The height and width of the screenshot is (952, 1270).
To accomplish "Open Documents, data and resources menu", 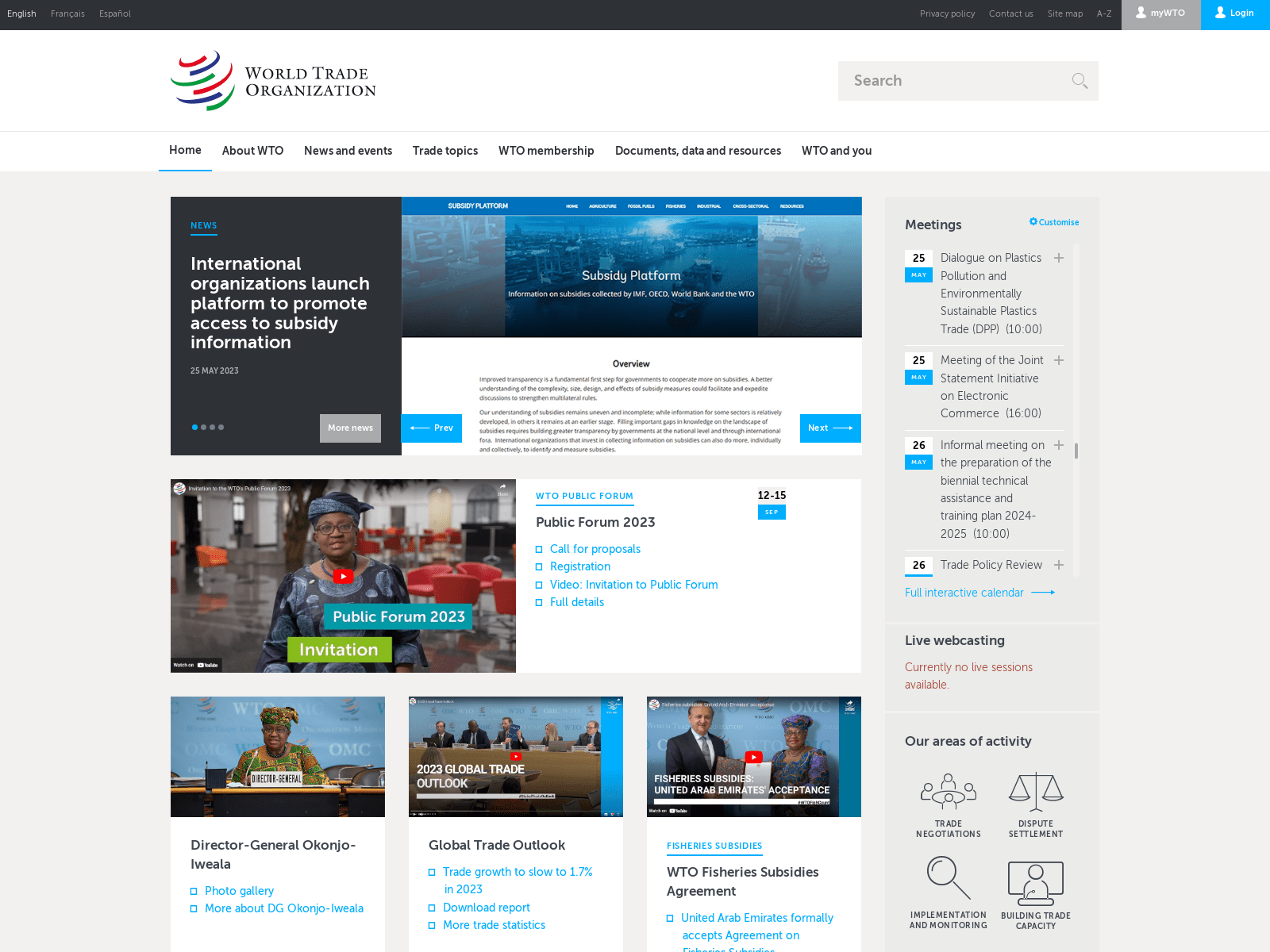I will pos(698,151).
